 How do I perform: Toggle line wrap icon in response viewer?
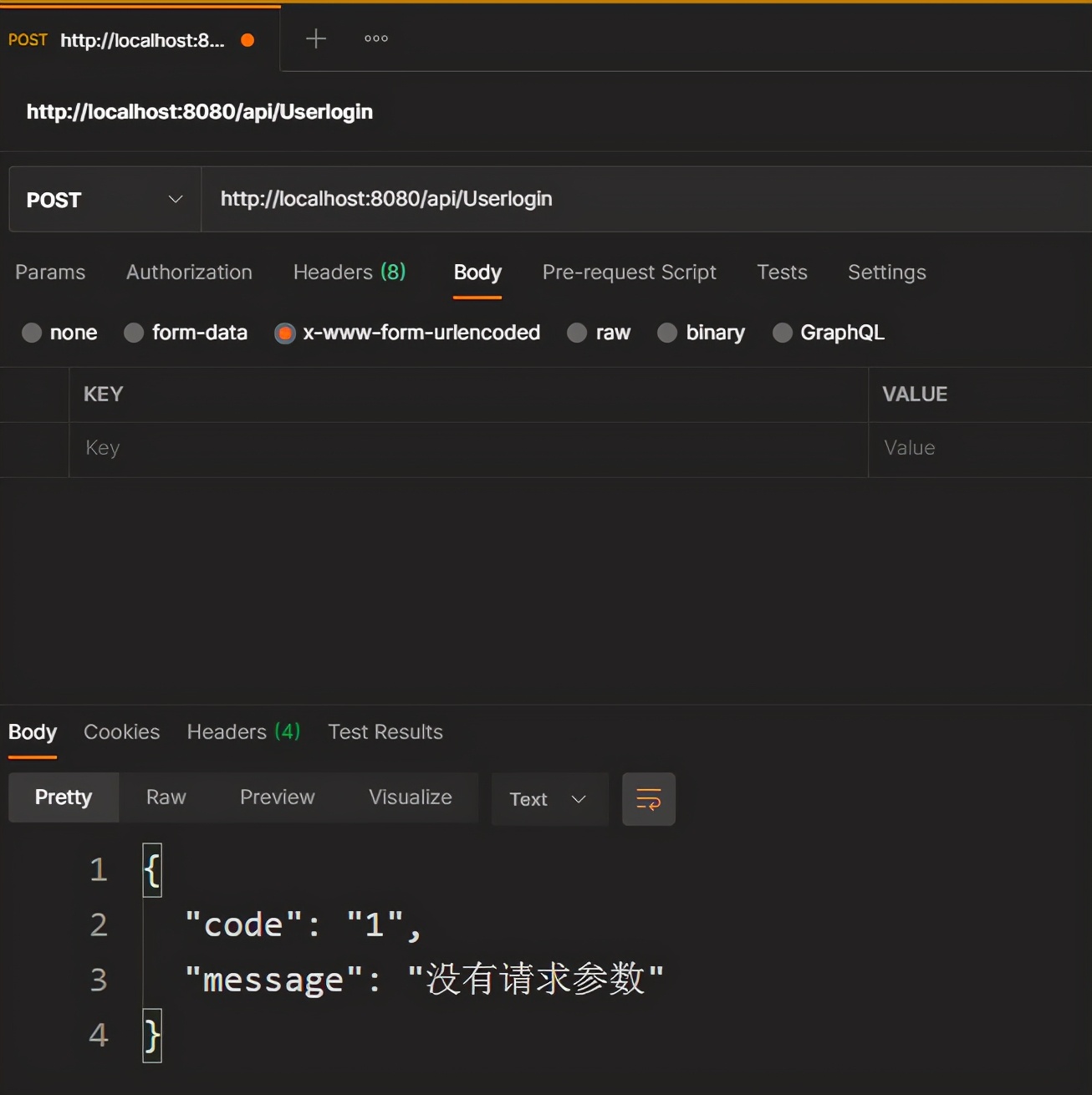tap(649, 799)
